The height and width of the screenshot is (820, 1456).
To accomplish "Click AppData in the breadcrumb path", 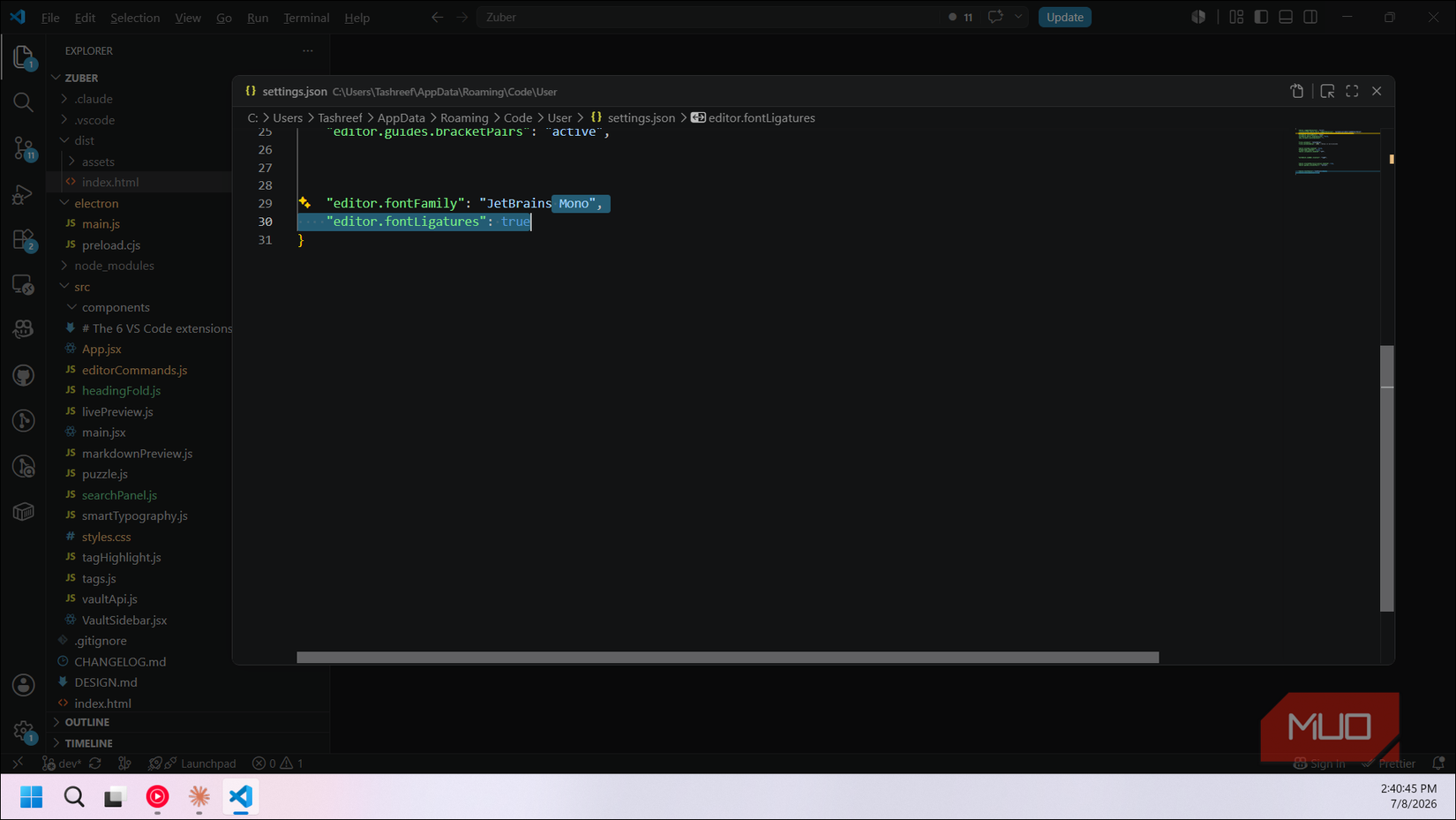I will pyautogui.click(x=401, y=117).
